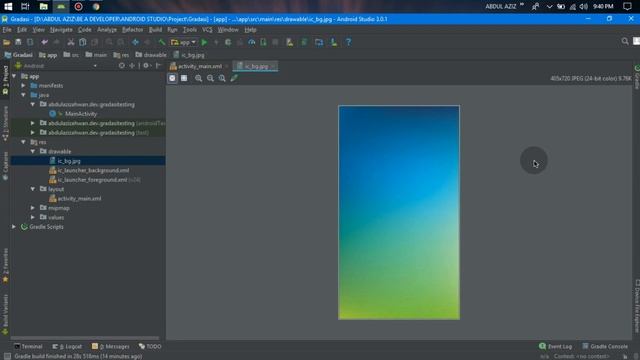Open the Messages tool window
This screenshot has height=360, width=640.
(110, 346)
